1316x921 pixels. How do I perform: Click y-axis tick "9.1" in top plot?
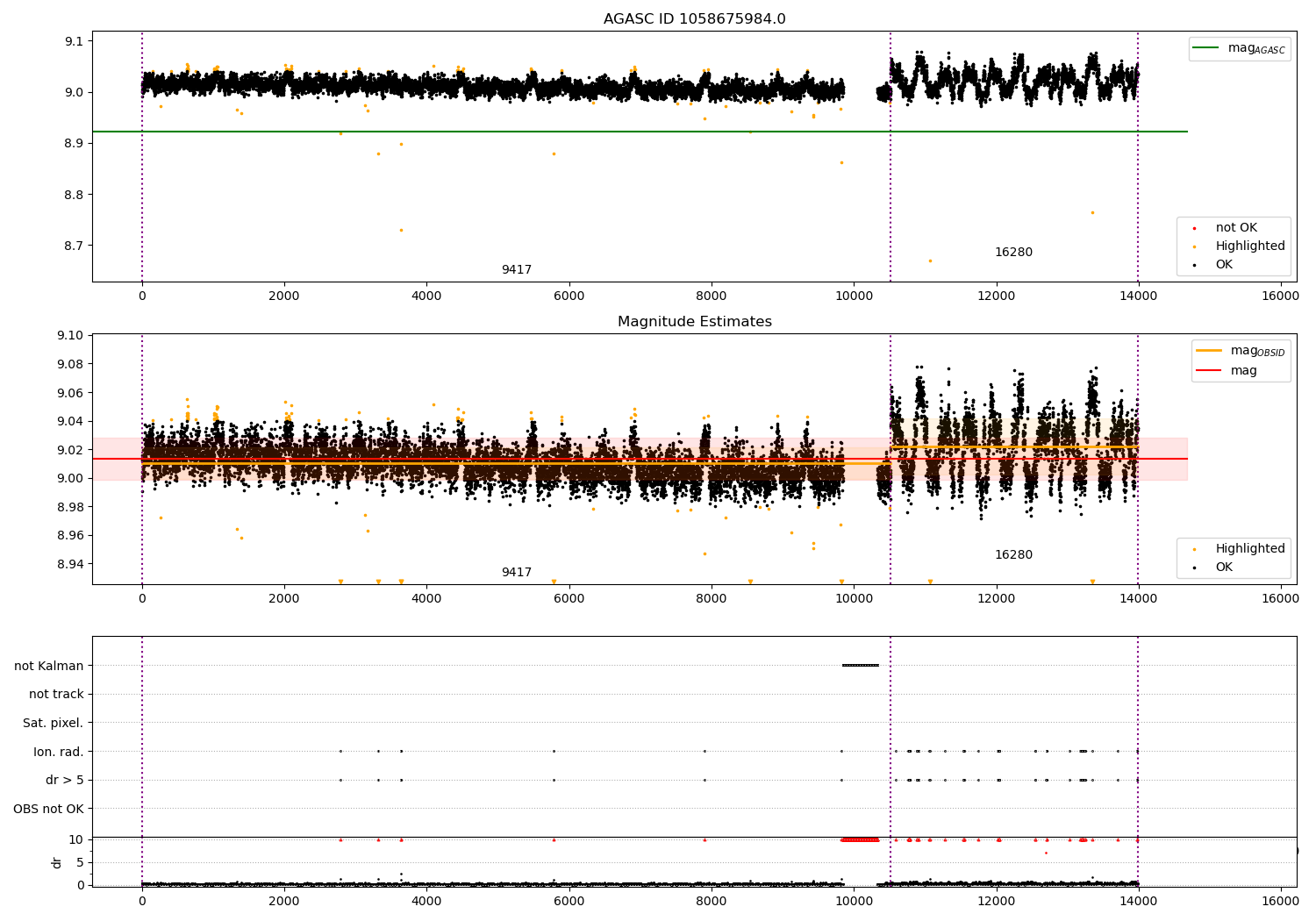coord(74,42)
